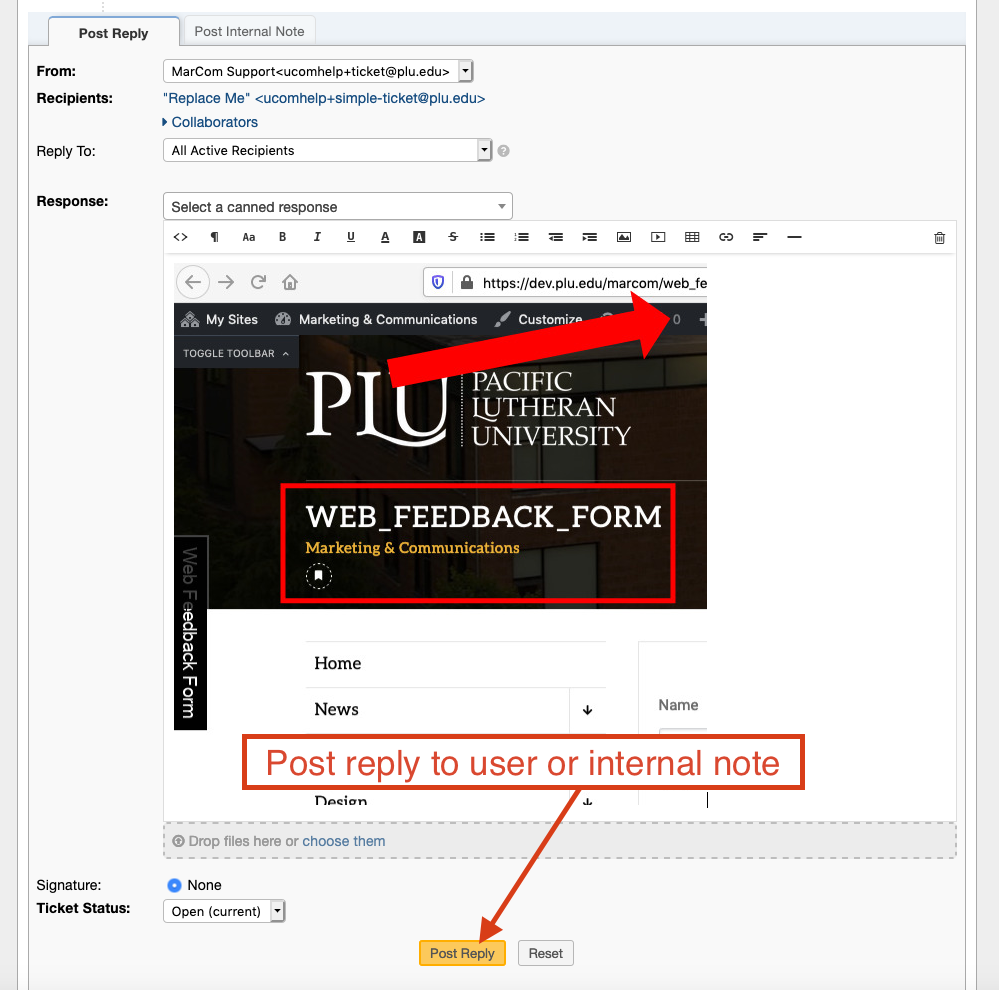The width and height of the screenshot is (999, 990).
Task: Apply bold formatting
Action: (283, 237)
